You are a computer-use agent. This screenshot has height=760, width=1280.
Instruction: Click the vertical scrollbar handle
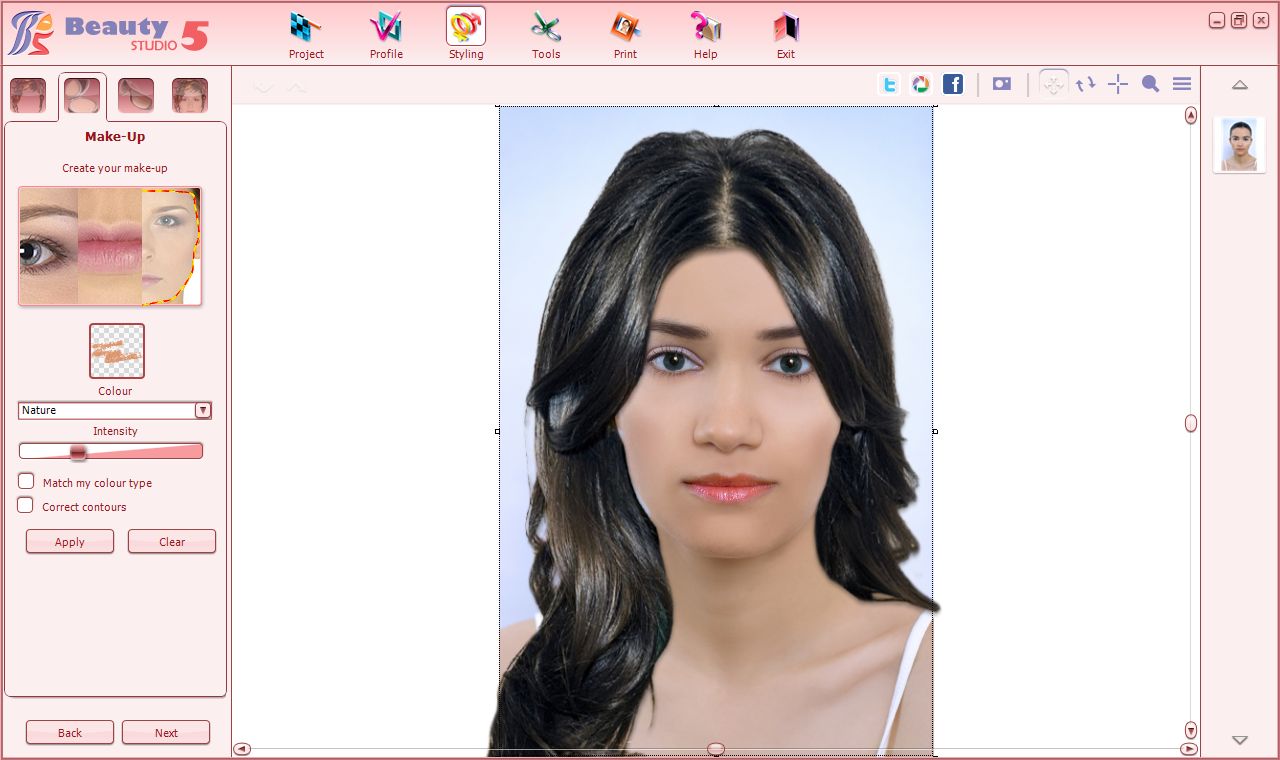coord(1191,423)
